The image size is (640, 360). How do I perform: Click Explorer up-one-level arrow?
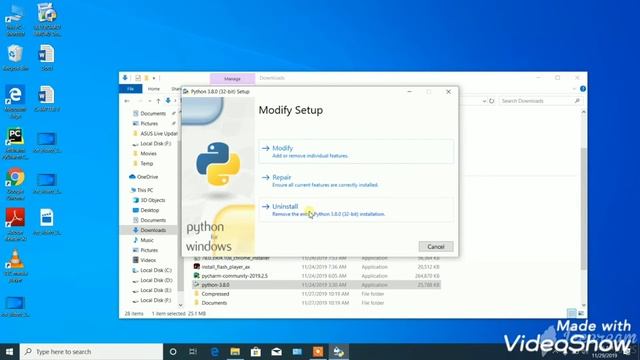(158, 101)
